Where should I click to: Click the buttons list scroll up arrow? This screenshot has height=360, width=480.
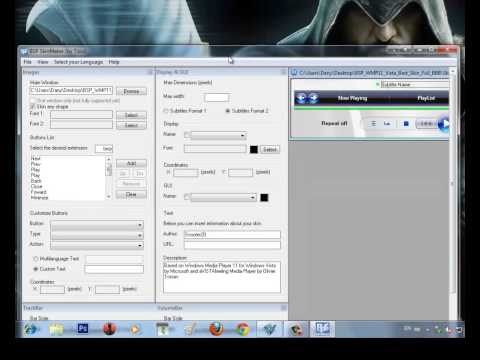coord(109,159)
